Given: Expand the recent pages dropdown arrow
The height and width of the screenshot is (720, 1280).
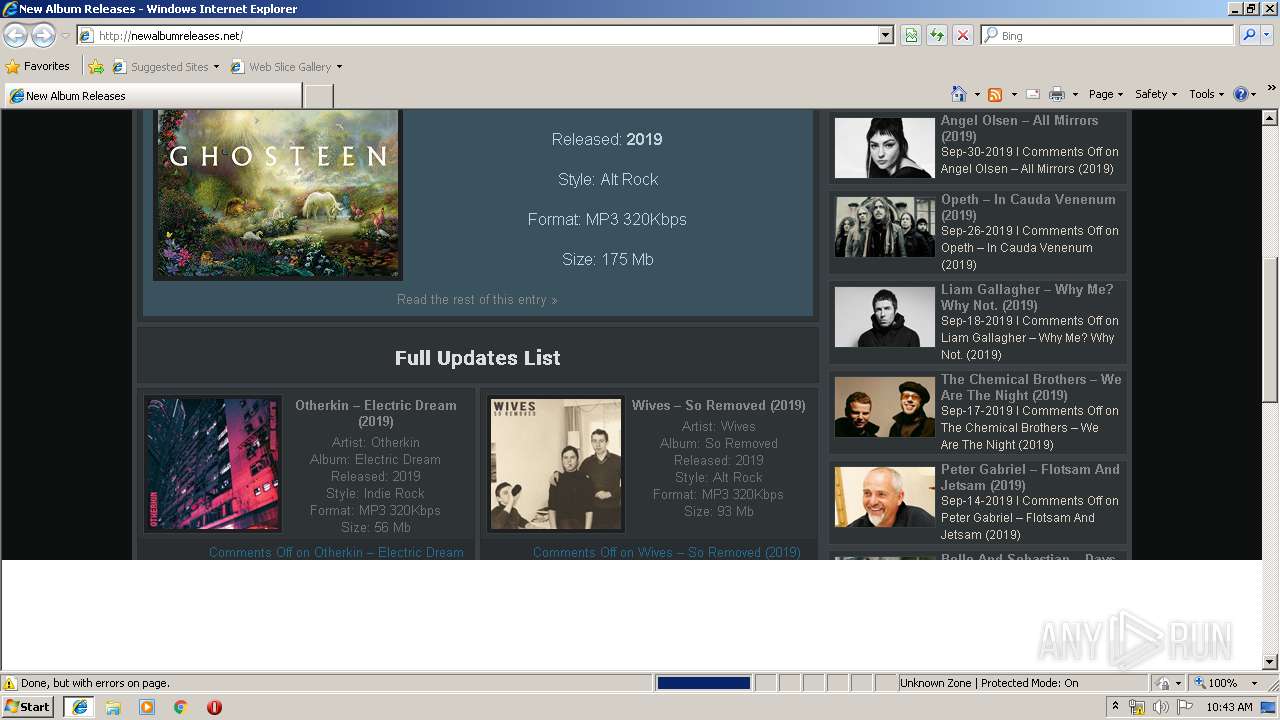Looking at the screenshot, I should (x=65, y=36).
